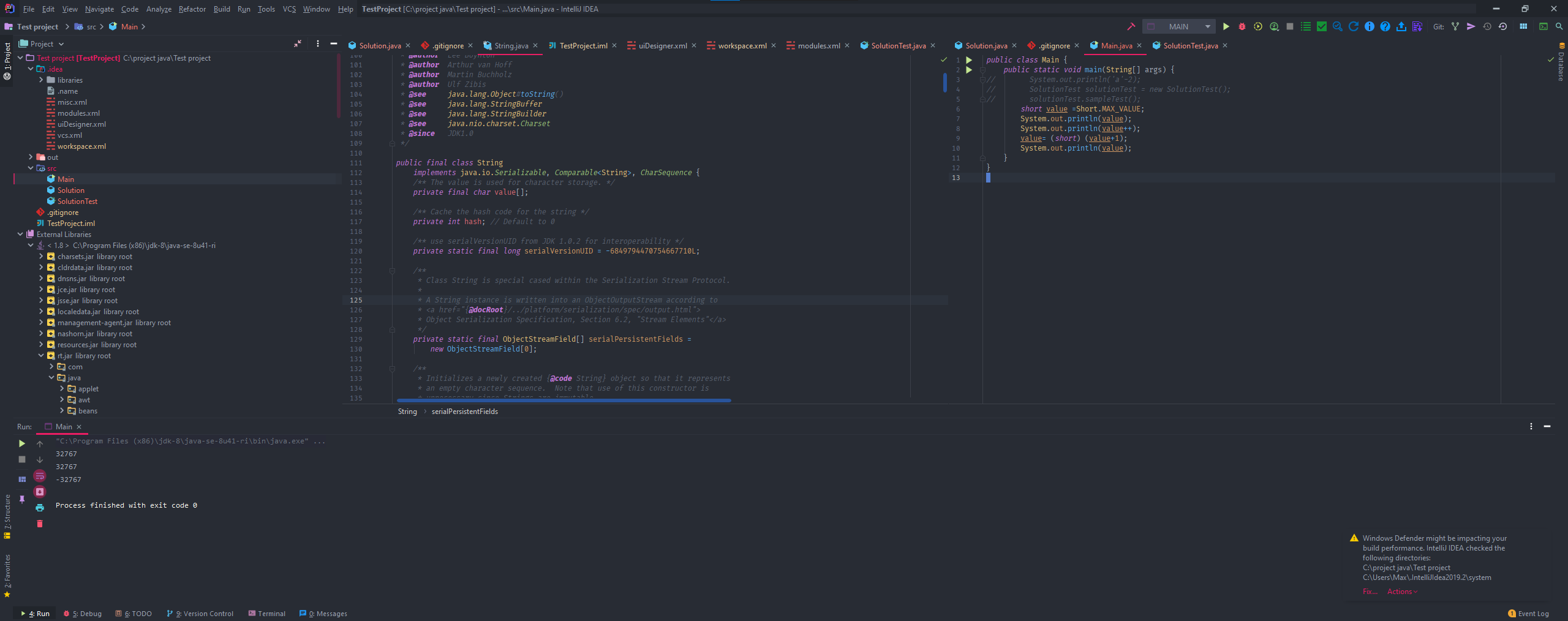The width and height of the screenshot is (1568, 621).
Task: Start debugging with the red bug icon
Action: tap(1242, 26)
